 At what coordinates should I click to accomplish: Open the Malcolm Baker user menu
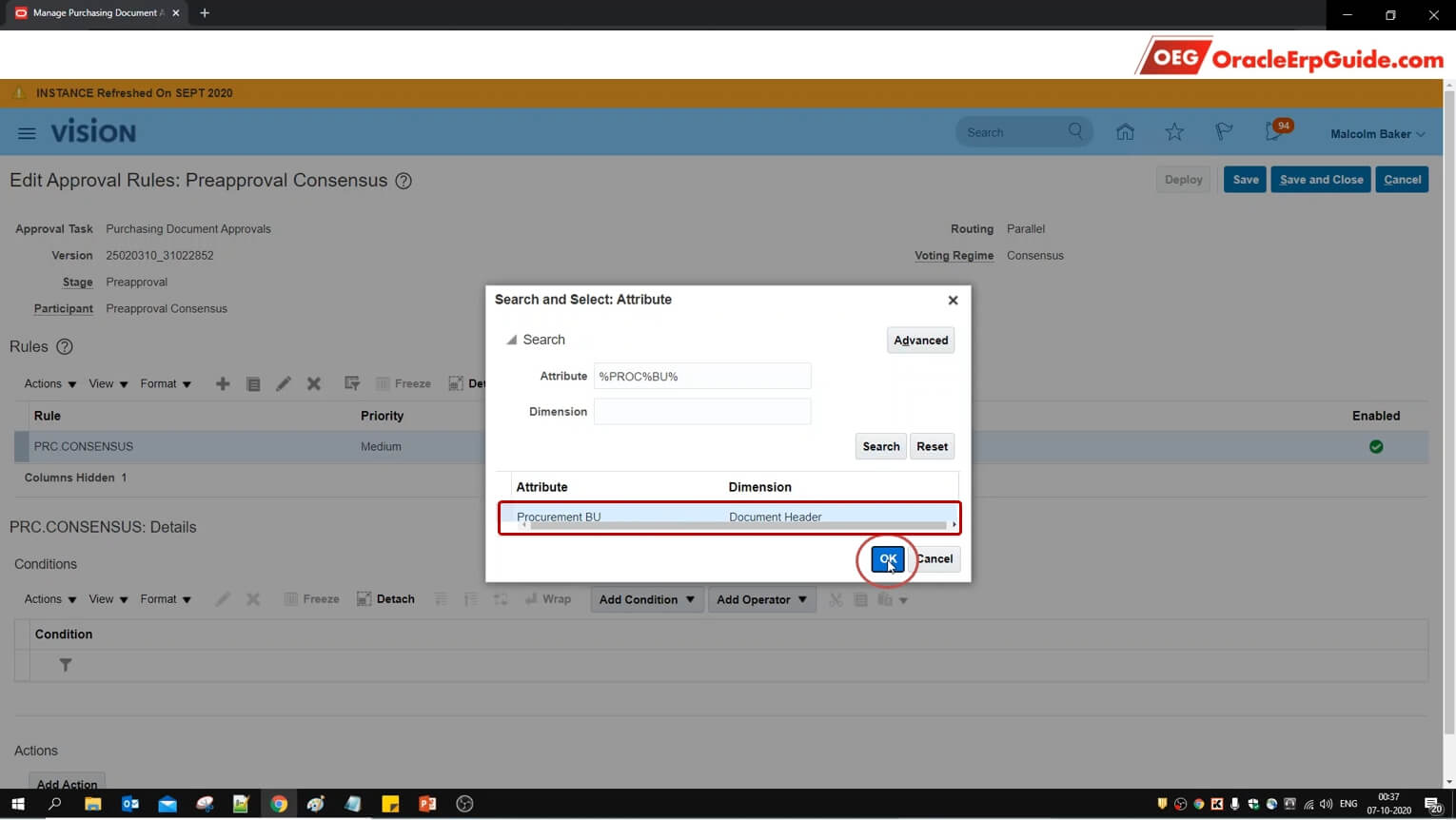[x=1378, y=134]
